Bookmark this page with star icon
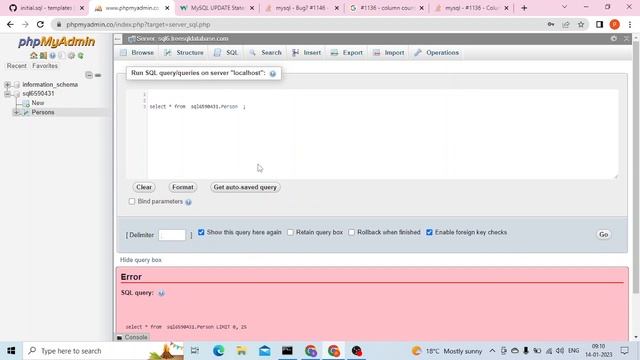 tap(581, 24)
